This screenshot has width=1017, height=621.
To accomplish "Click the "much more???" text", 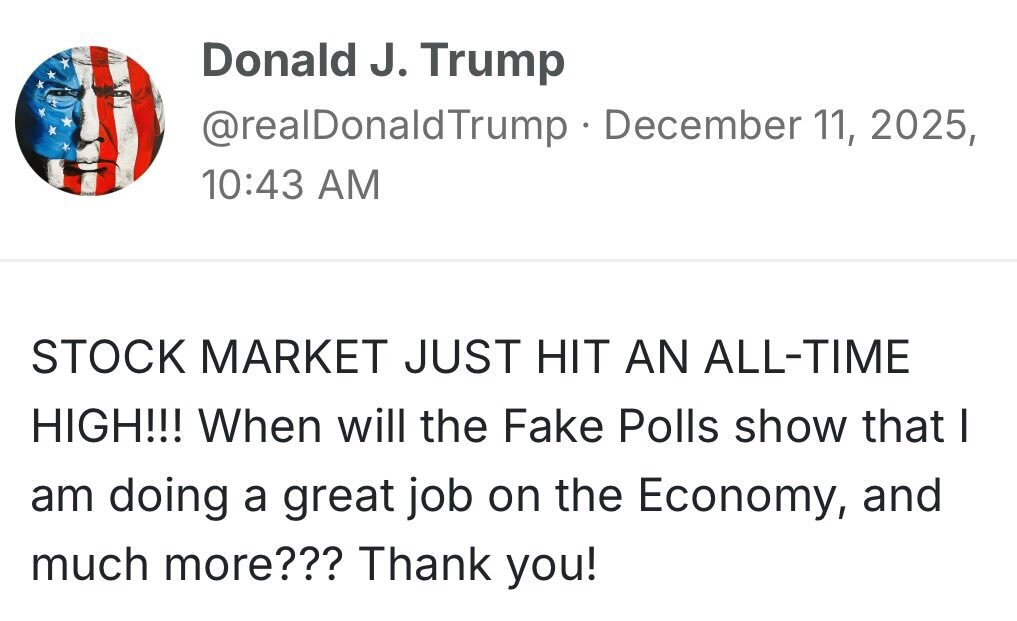I will point(187,565).
